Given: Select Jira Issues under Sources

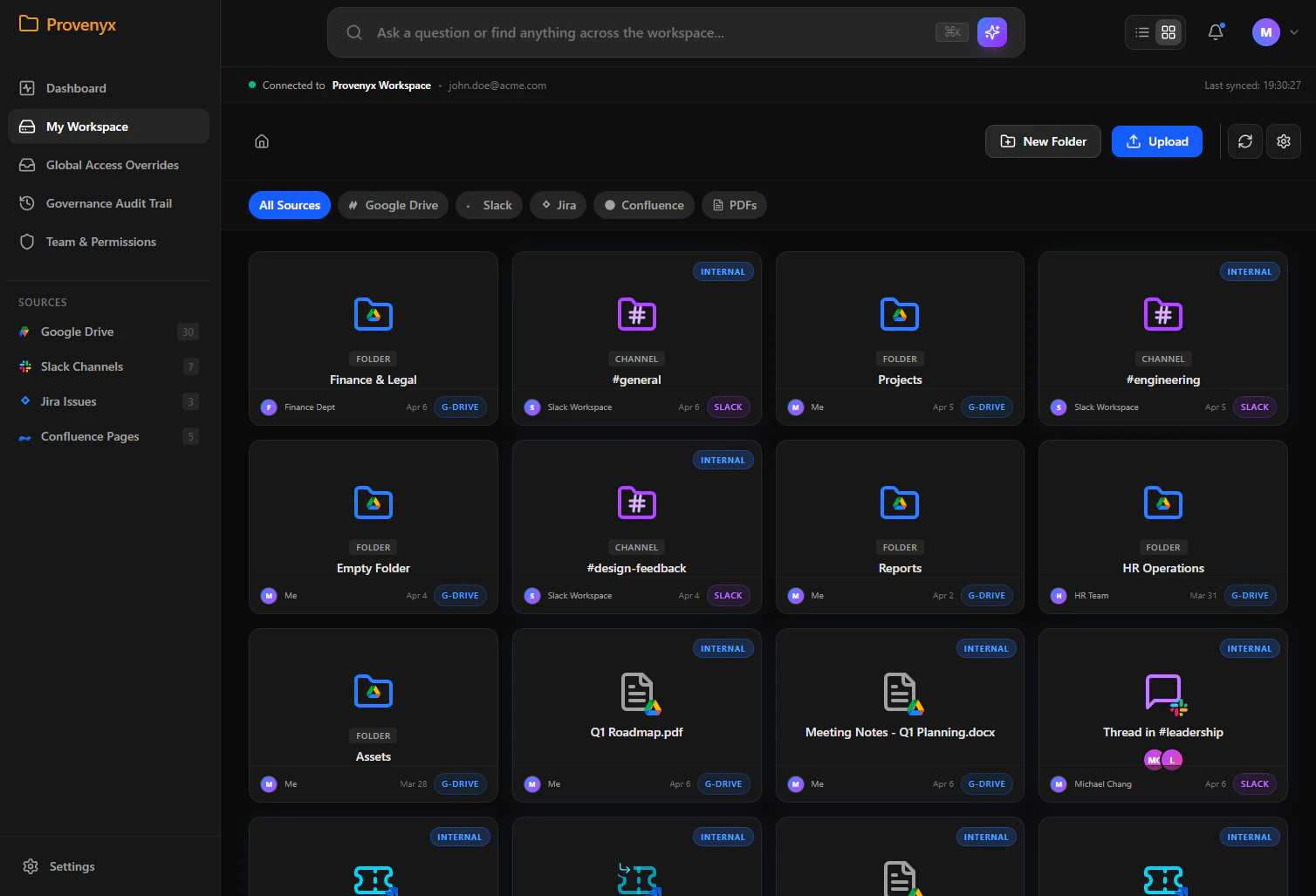Looking at the screenshot, I should (108, 401).
